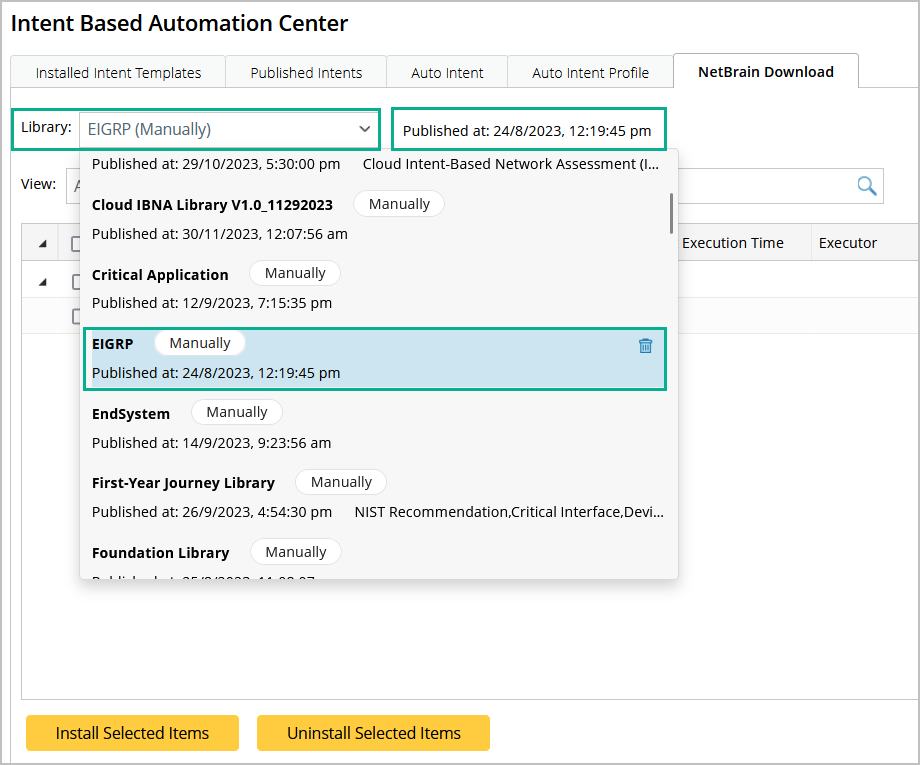
Task: Click the dropdown list's vertical scrollbar thumb
Action: point(671,212)
